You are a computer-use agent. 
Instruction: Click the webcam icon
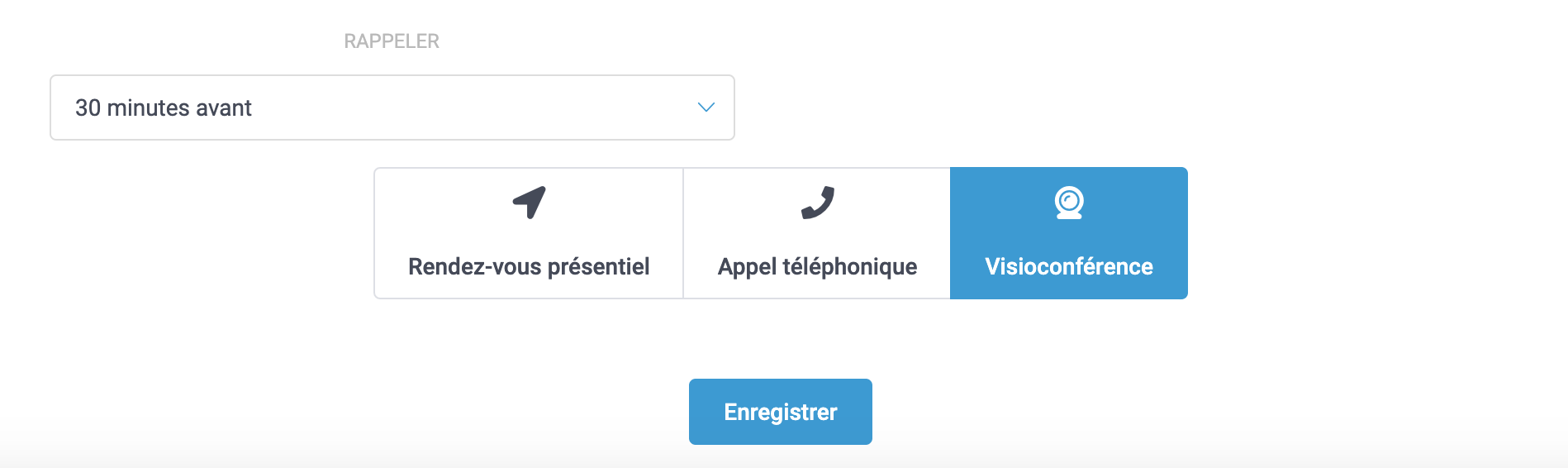tap(1069, 203)
